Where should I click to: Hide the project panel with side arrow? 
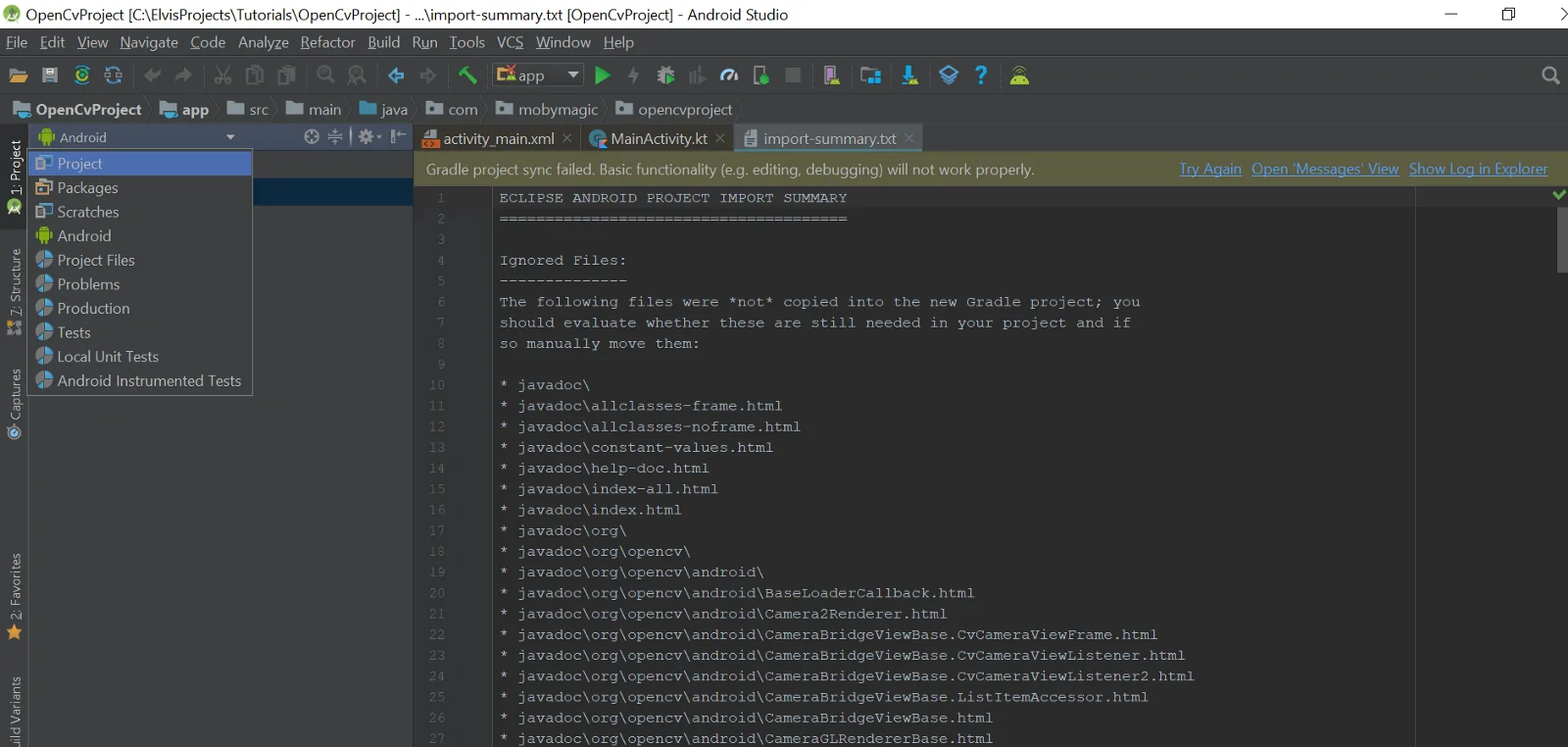point(398,137)
